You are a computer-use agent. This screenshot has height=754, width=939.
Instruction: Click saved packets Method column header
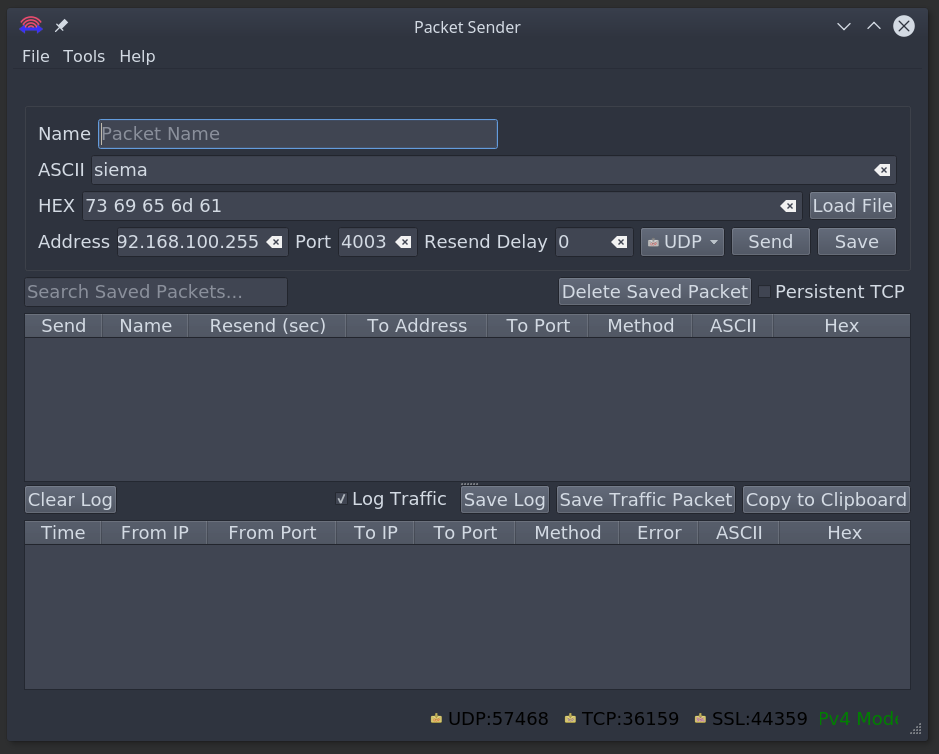coord(640,326)
